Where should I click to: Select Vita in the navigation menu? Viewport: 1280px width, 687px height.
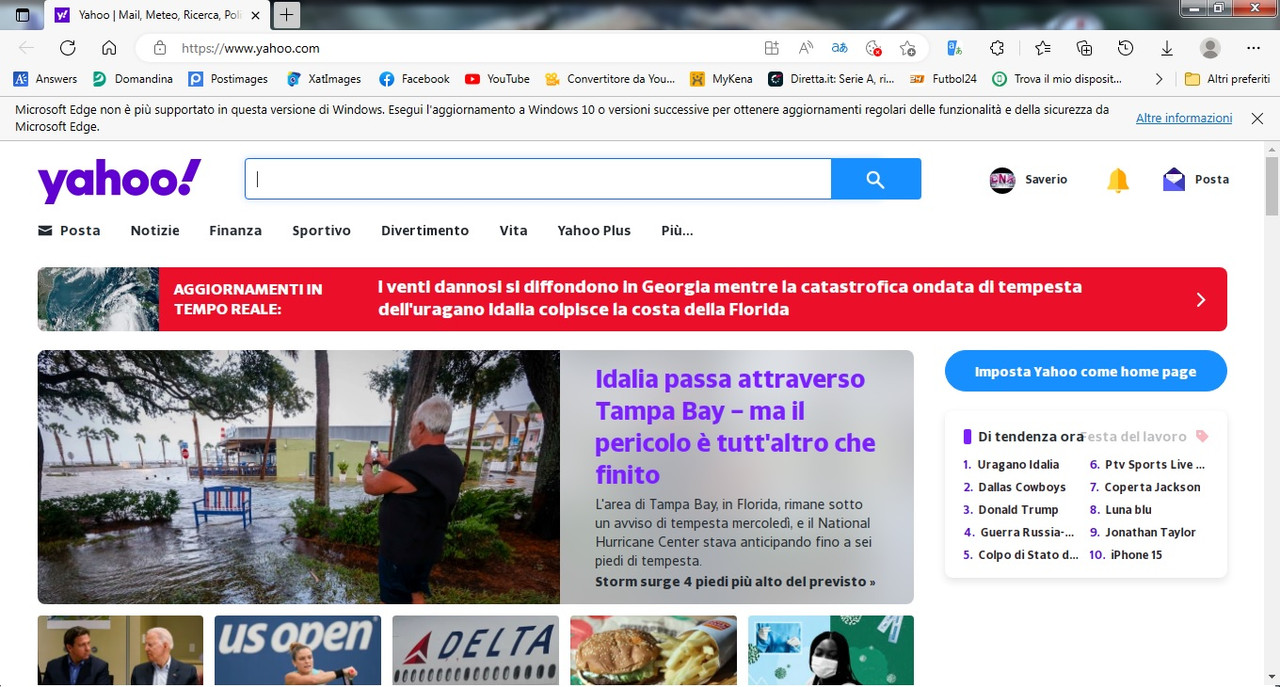coord(513,230)
